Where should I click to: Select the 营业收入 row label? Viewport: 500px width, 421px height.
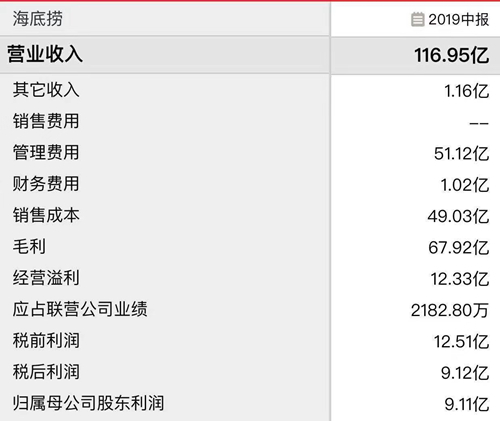click(x=45, y=54)
